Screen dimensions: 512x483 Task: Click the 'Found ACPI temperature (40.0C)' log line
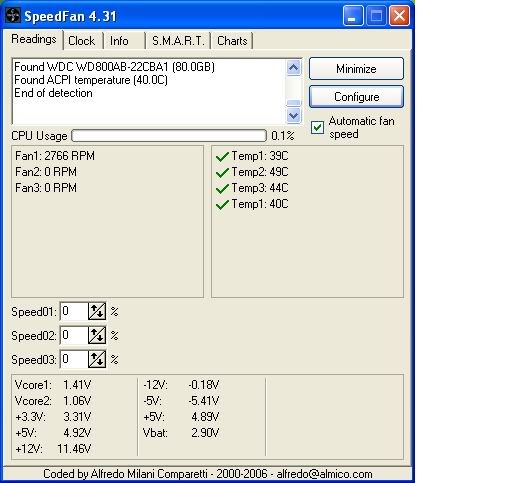coord(91,80)
